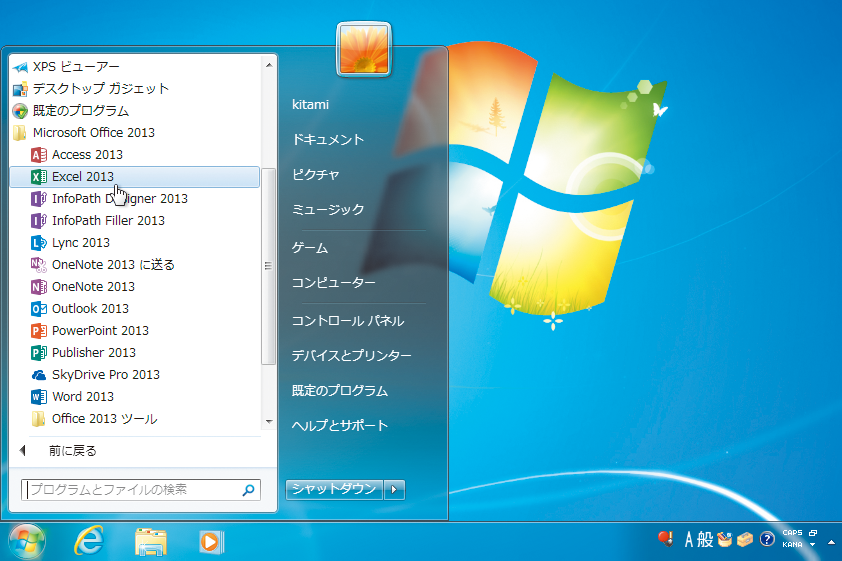Image resolution: width=842 pixels, height=561 pixels.
Task: Open 既定のプログラム in the right pane
Action: click(340, 390)
